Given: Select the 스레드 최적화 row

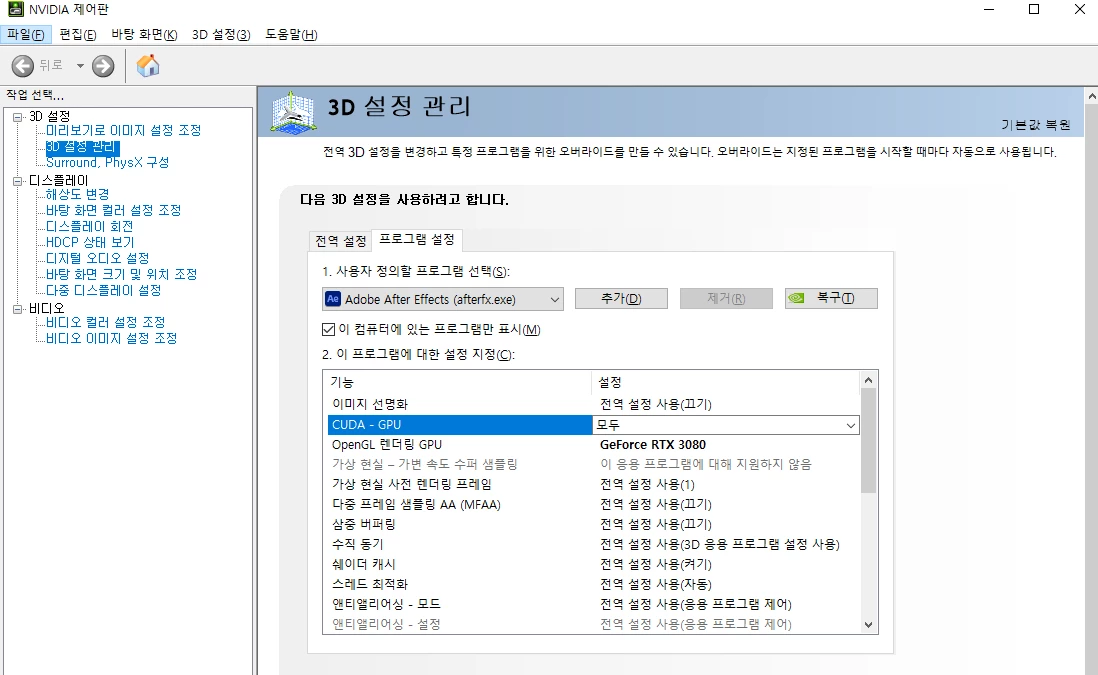Looking at the screenshot, I should [x=593, y=585].
